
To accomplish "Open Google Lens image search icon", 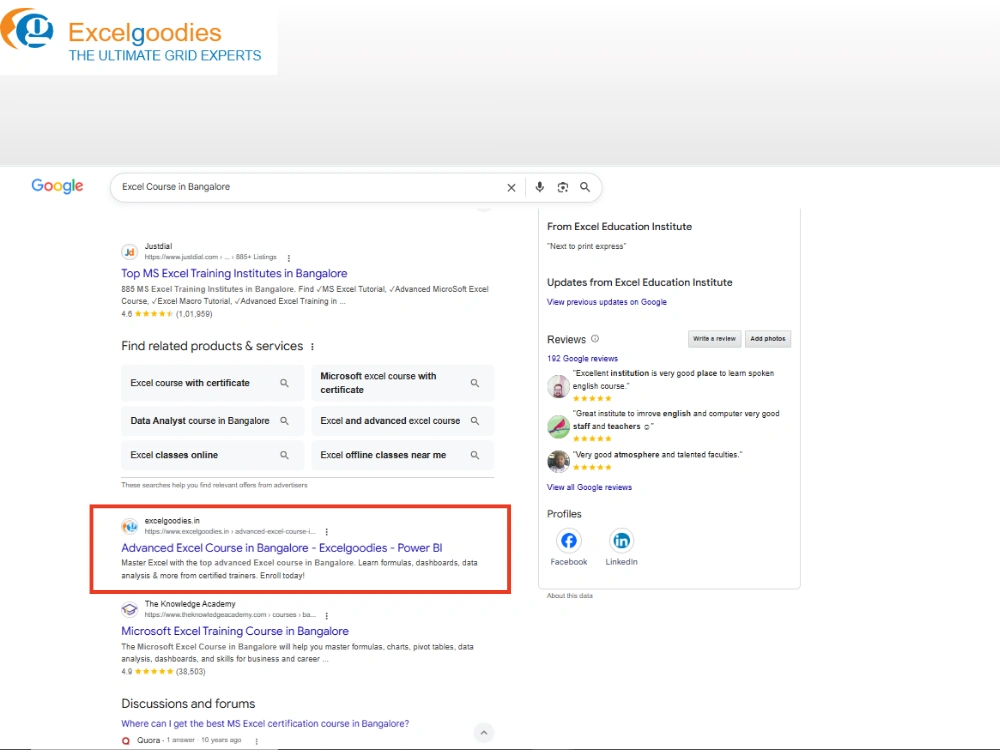I will (562, 187).
